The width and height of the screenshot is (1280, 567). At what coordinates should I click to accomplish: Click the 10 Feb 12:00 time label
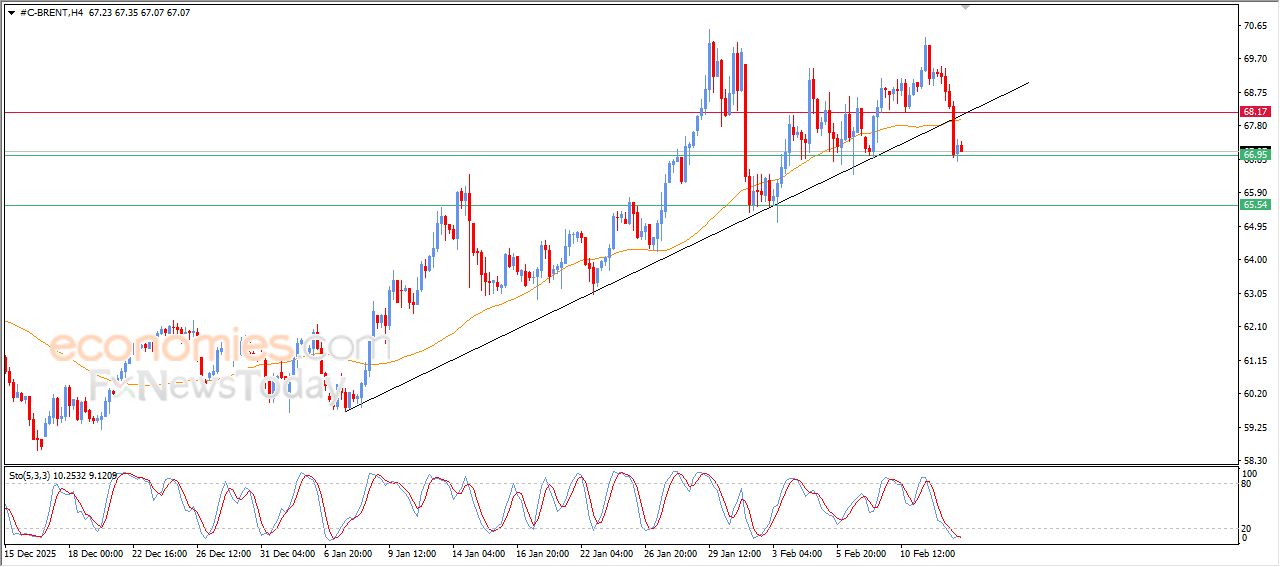[927, 551]
